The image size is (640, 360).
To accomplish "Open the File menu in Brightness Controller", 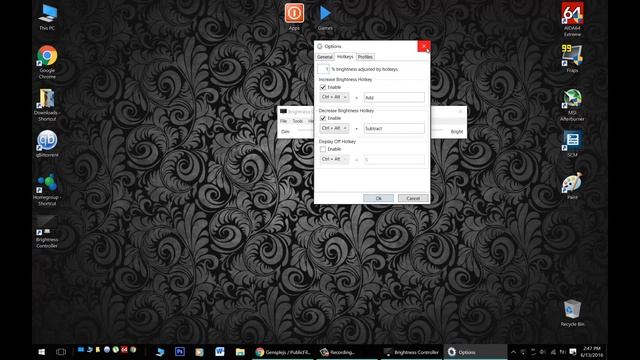I will [x=283, y=121].
